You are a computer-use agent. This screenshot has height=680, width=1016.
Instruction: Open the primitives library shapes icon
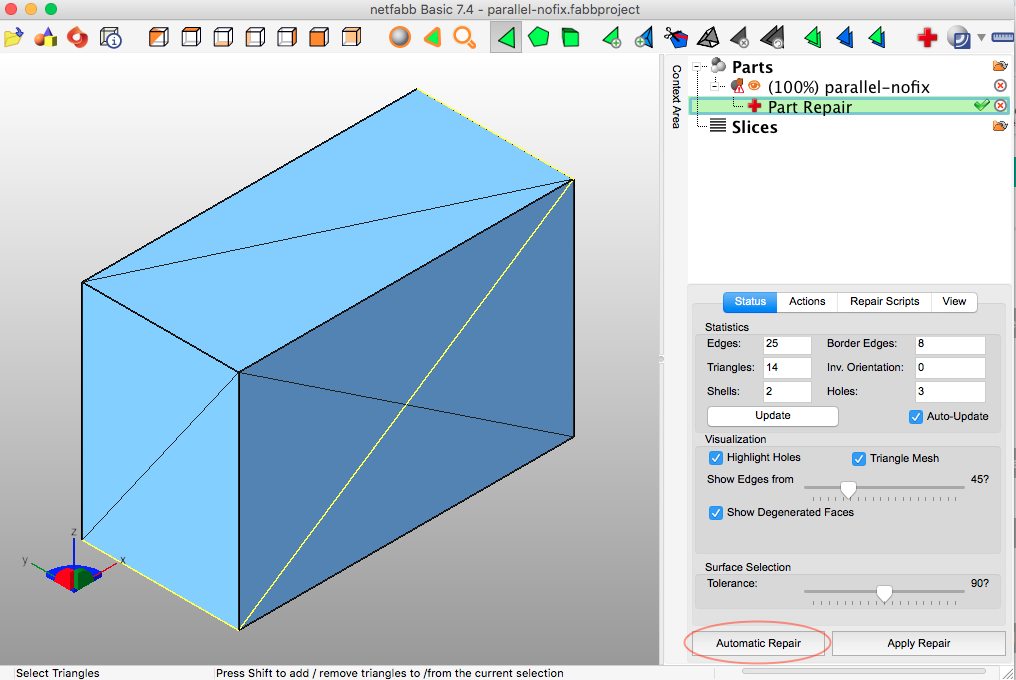pos(45,38)
